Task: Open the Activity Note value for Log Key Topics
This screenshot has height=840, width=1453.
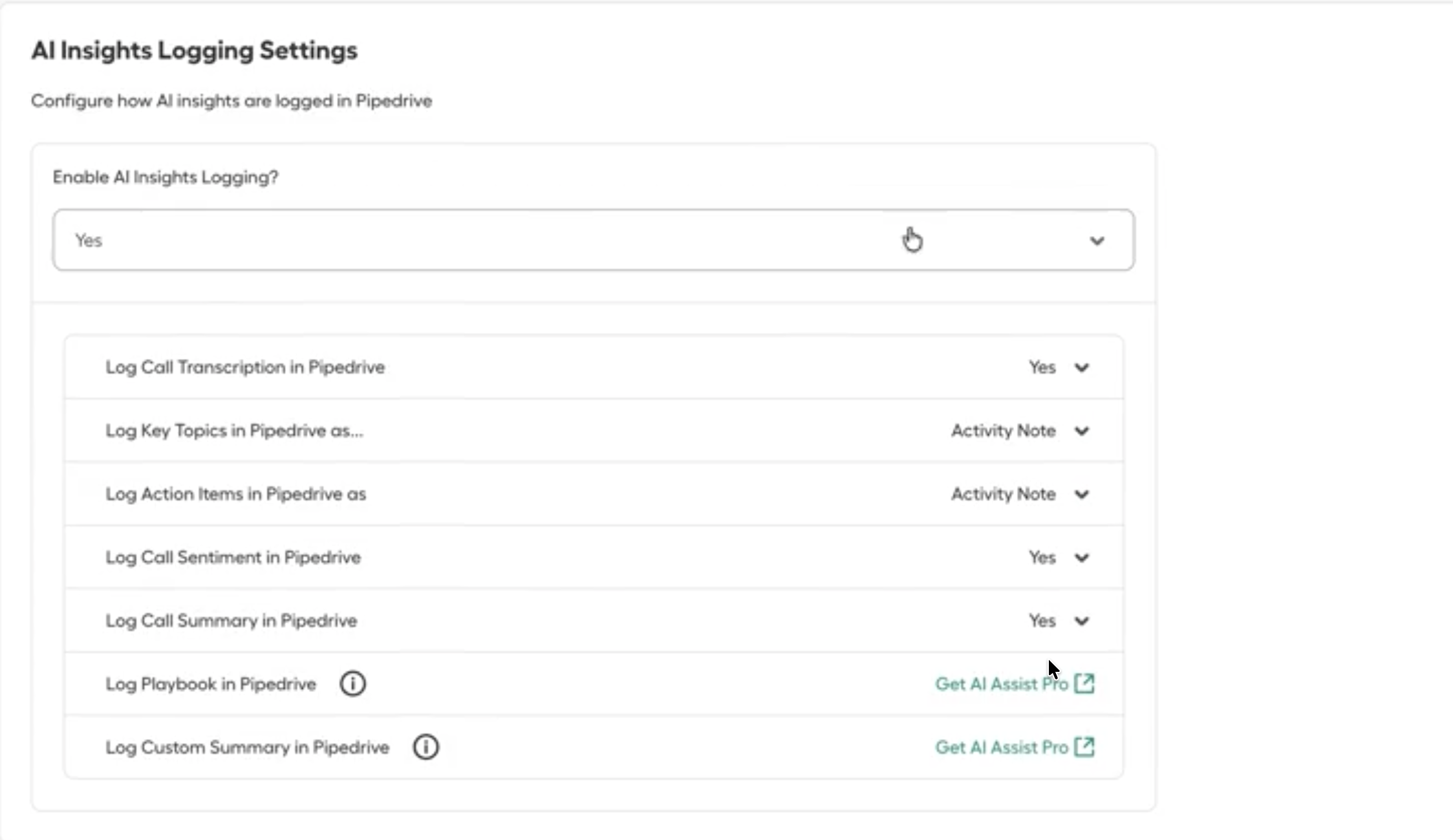Action: click(1003, 431)
